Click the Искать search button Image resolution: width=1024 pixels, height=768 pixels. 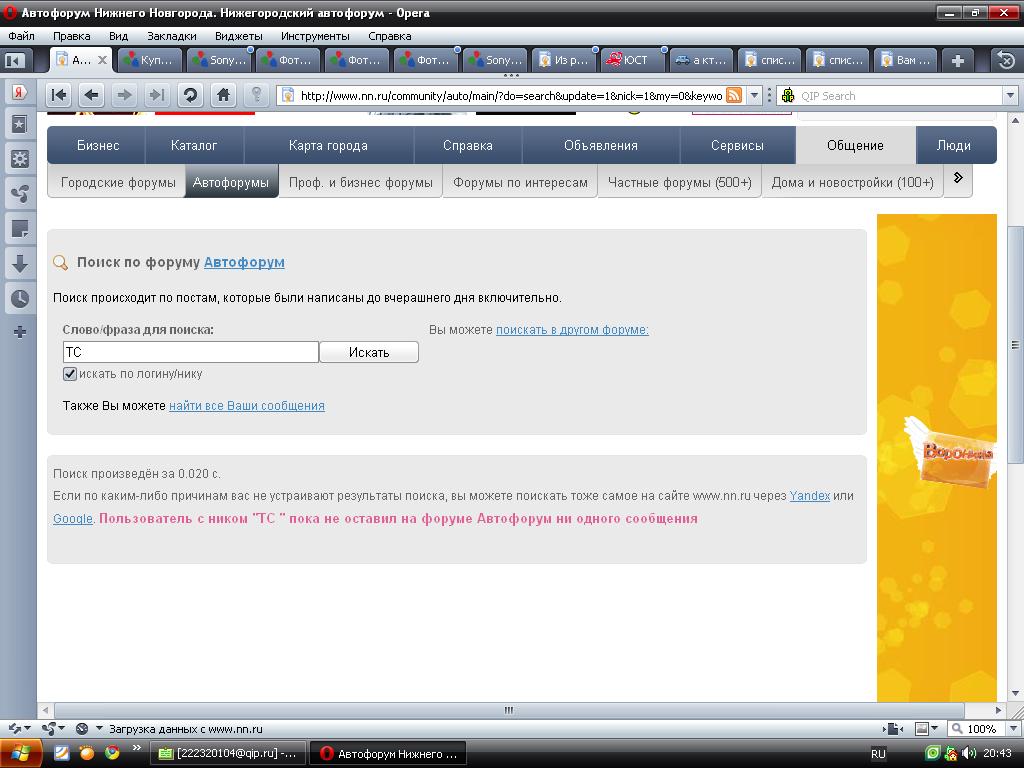pos(369,352)
